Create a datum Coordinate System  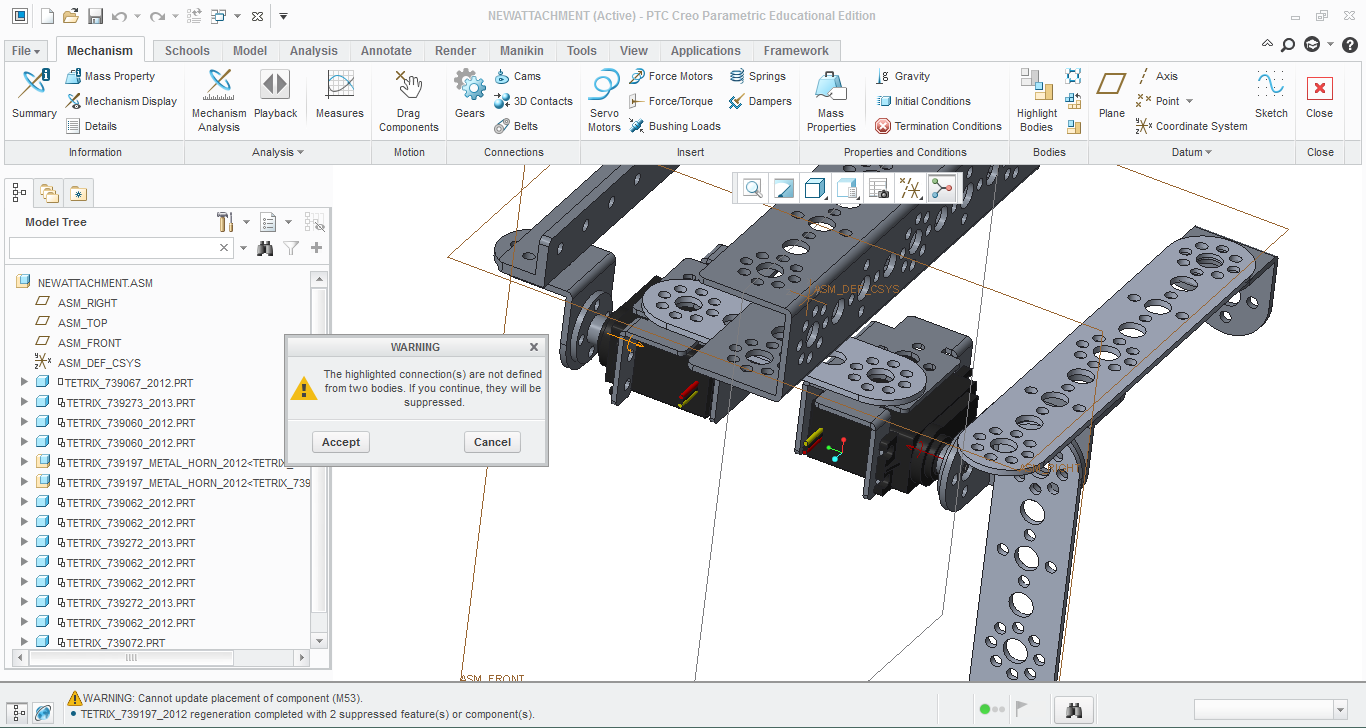click(1192, 126)
